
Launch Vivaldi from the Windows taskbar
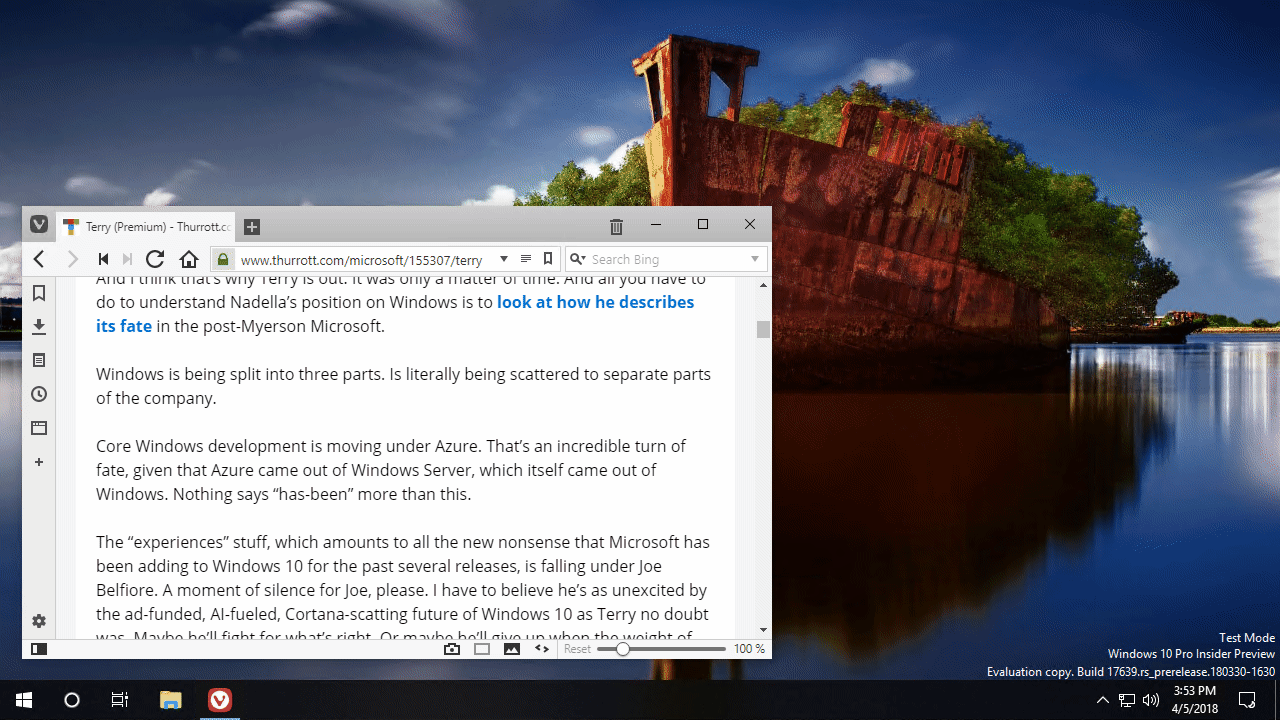pos(219,699)
